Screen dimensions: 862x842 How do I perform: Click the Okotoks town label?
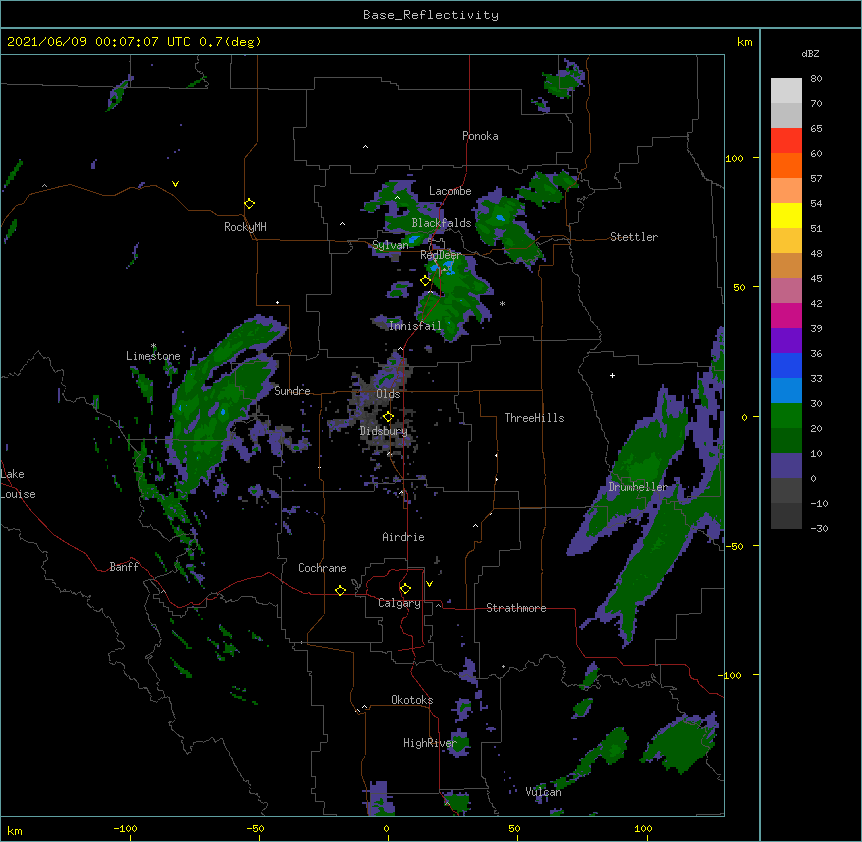point(412,700)
